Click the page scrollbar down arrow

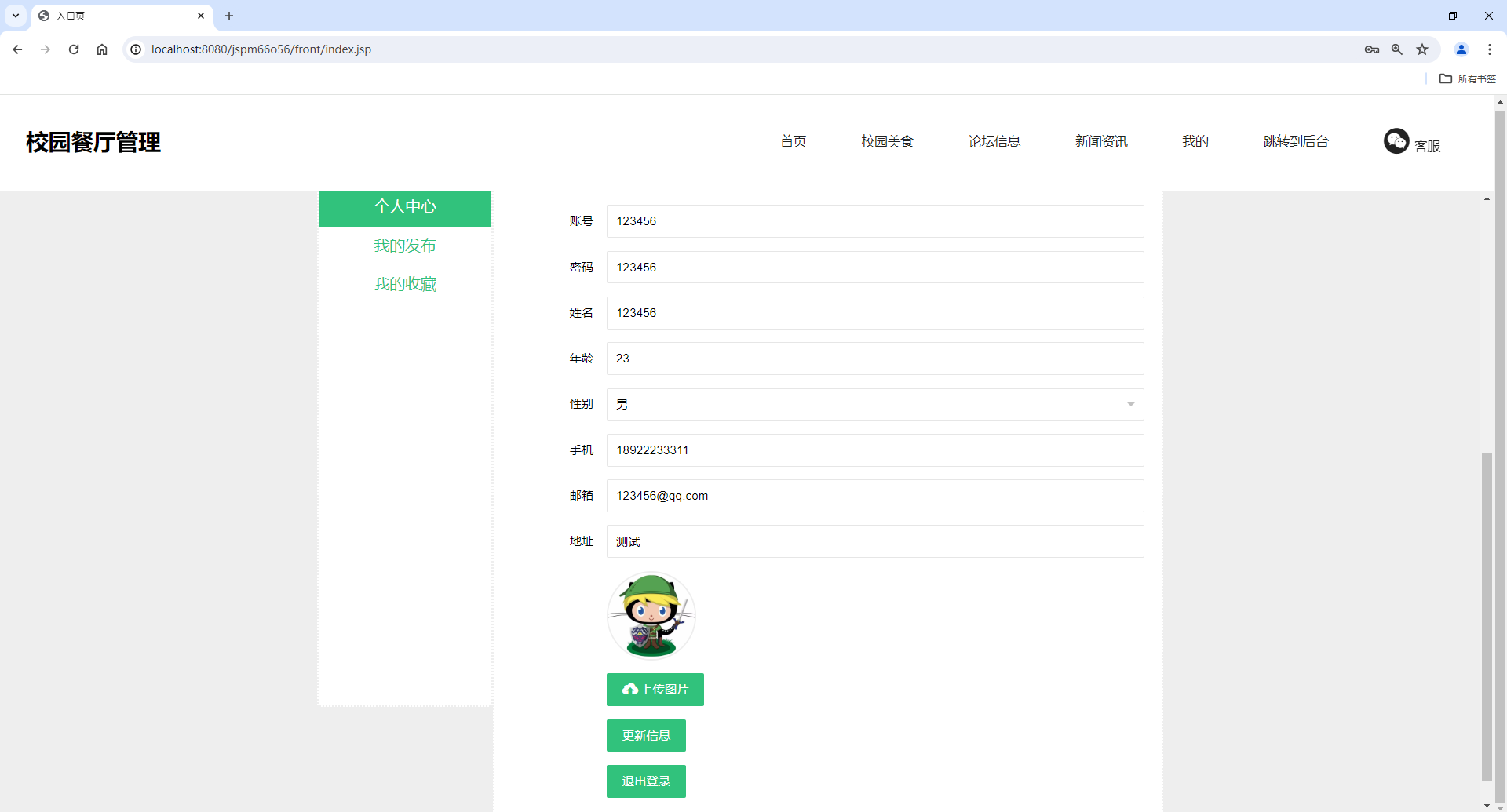[1487, 806]
